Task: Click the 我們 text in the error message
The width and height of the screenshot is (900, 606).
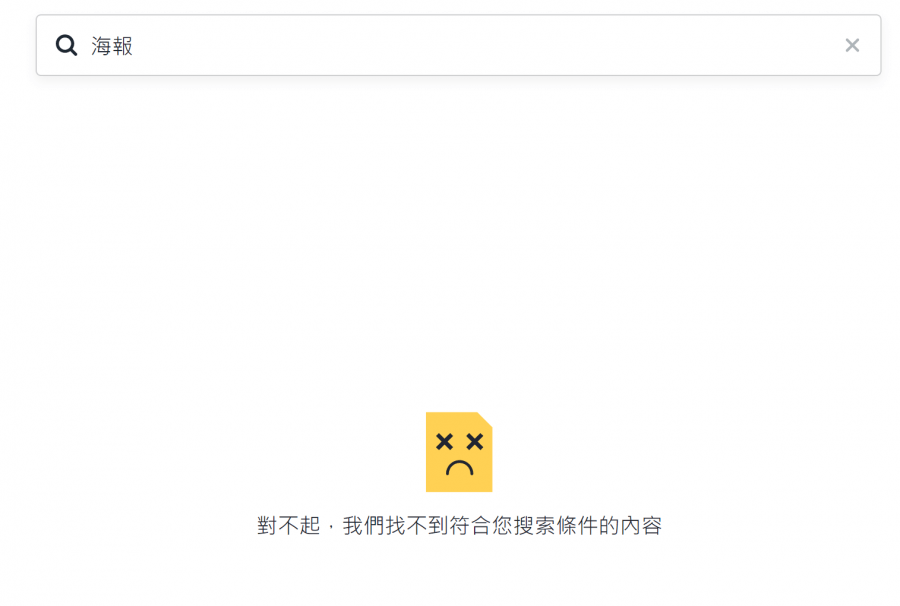Action: coord(363,525)
